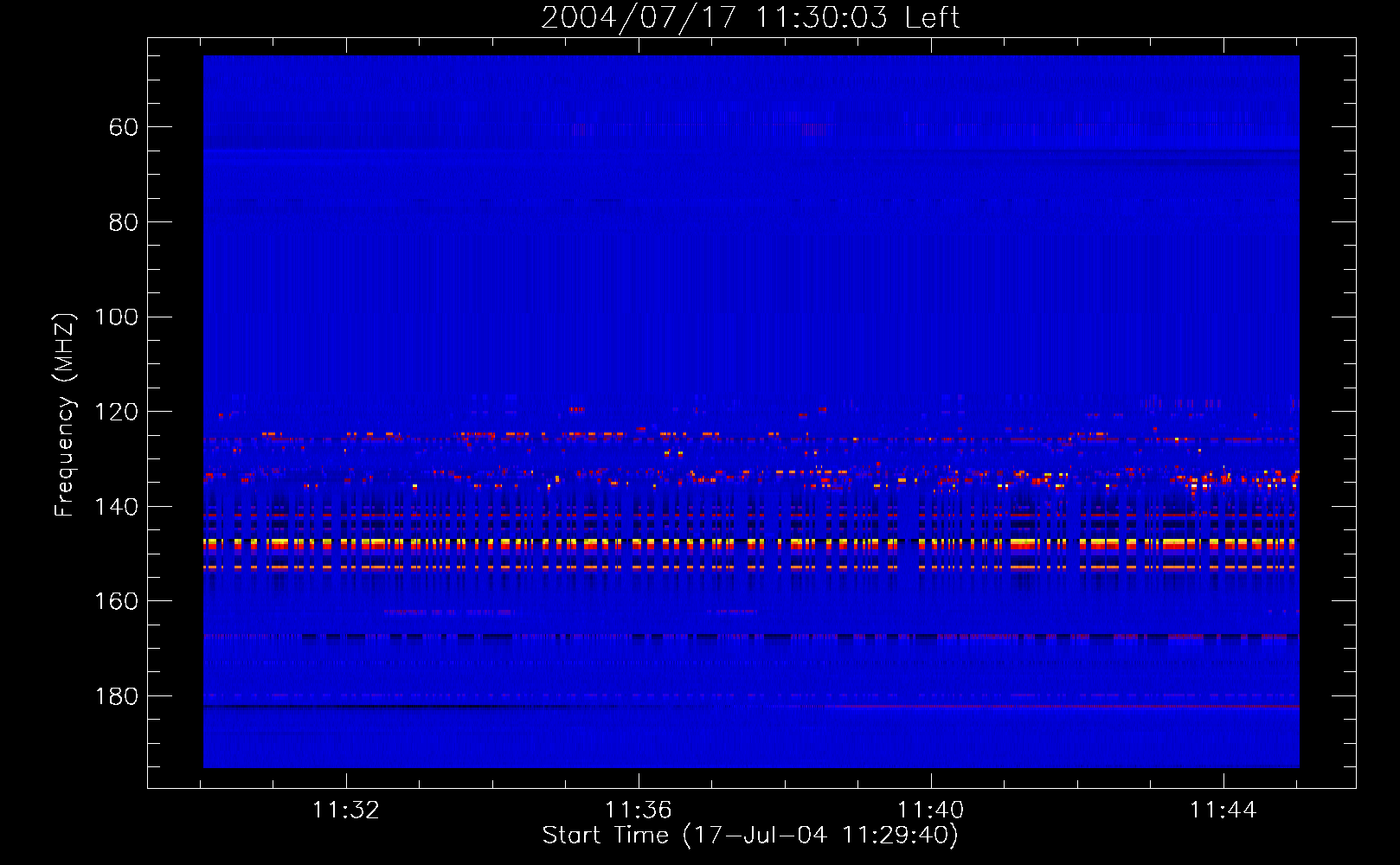Select the 120 frequency tick label
This screenshot has width=1400, height=865.
tap(117, 412)
